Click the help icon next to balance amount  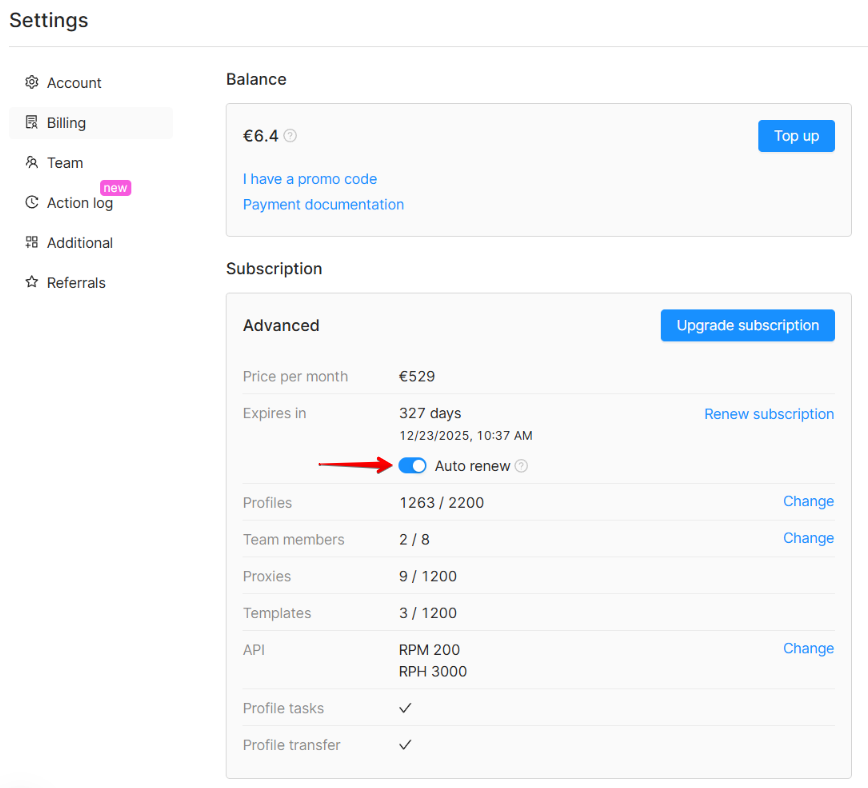point(290,136)
